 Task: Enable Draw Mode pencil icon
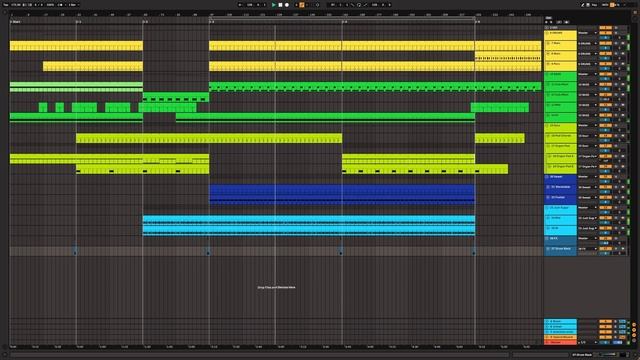pos(582,5)
